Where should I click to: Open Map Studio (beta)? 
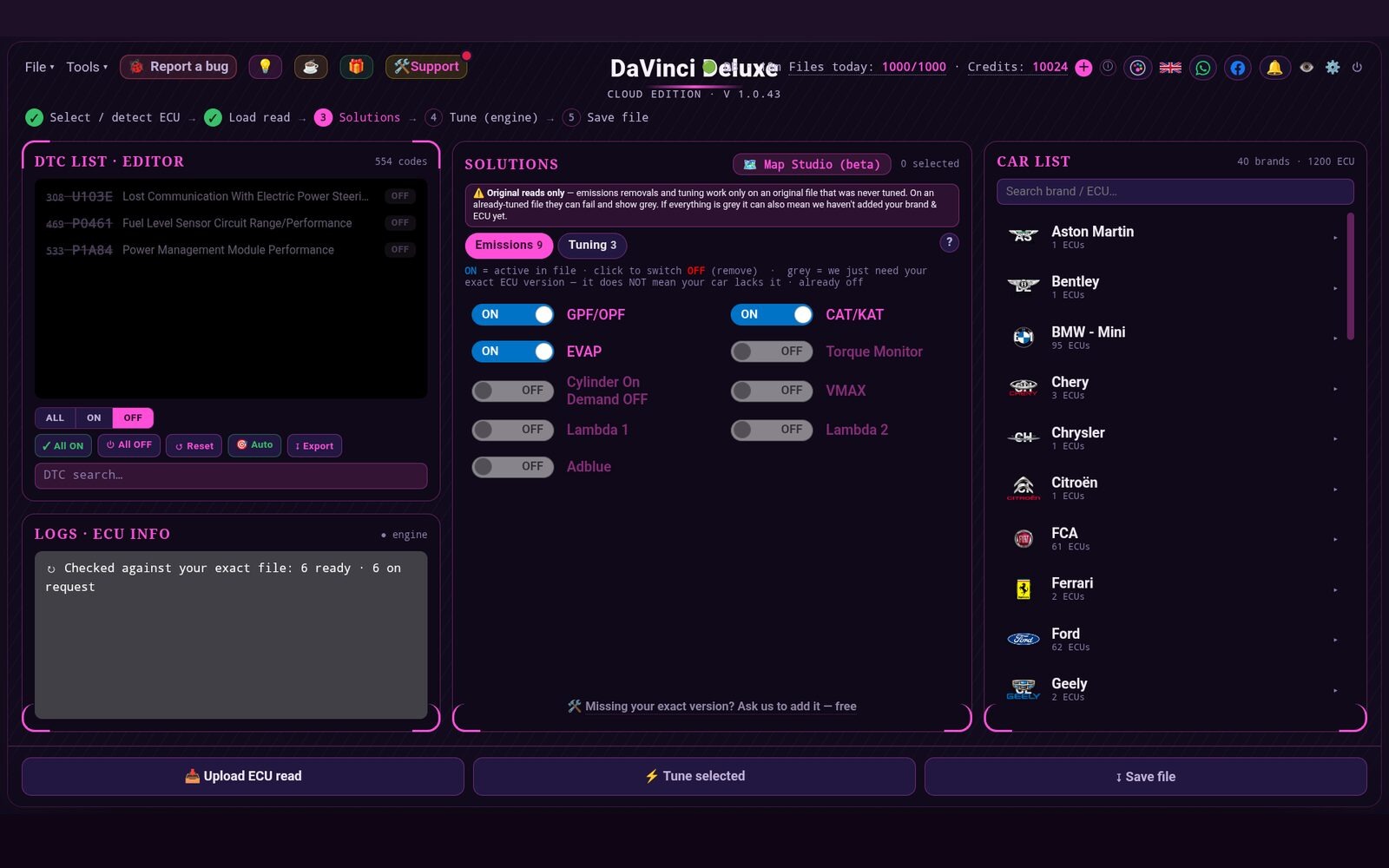(812, 164)
